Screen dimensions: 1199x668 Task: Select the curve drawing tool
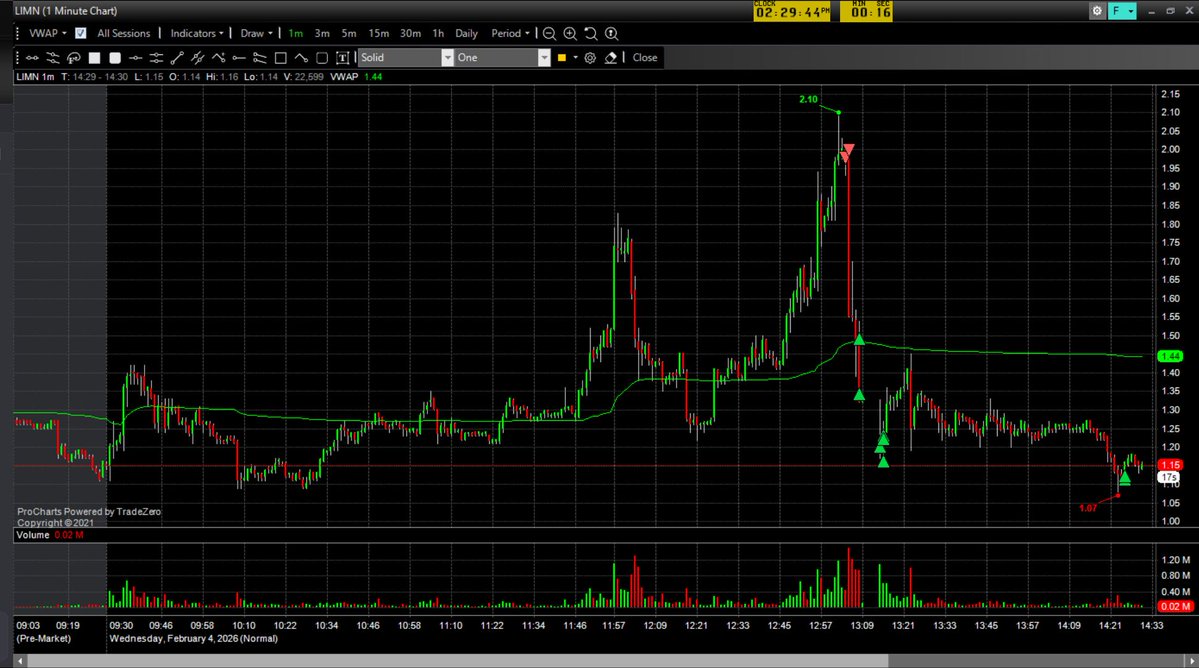click(301, 58)
